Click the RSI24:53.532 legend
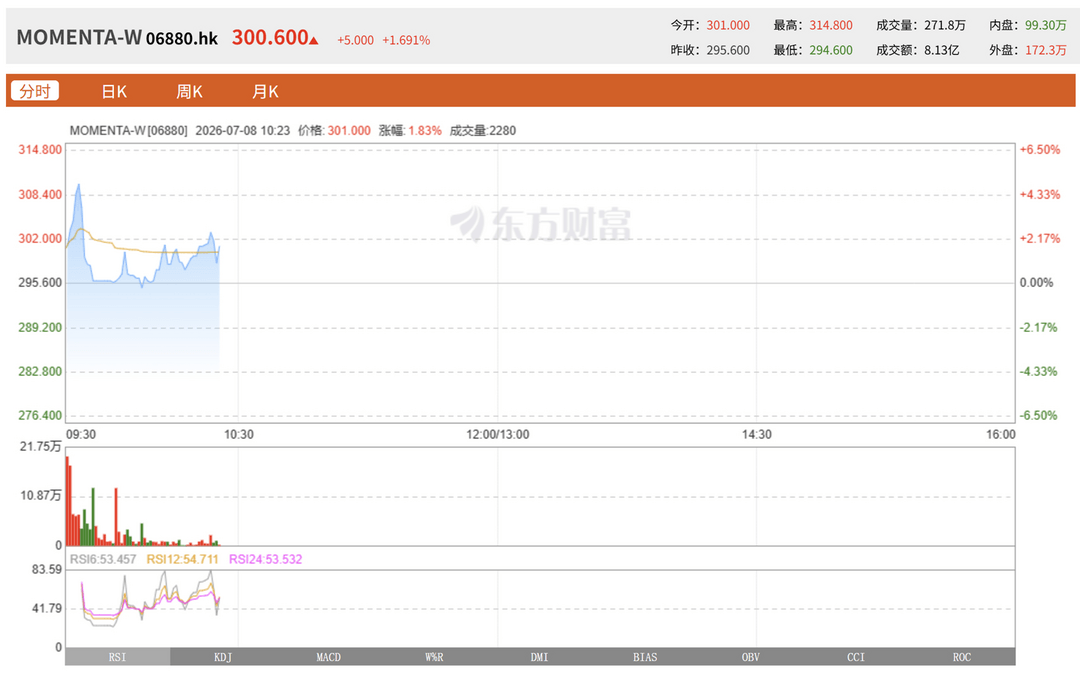The image size is (1080, 673). pyautogui.click(x=265, y=559)
